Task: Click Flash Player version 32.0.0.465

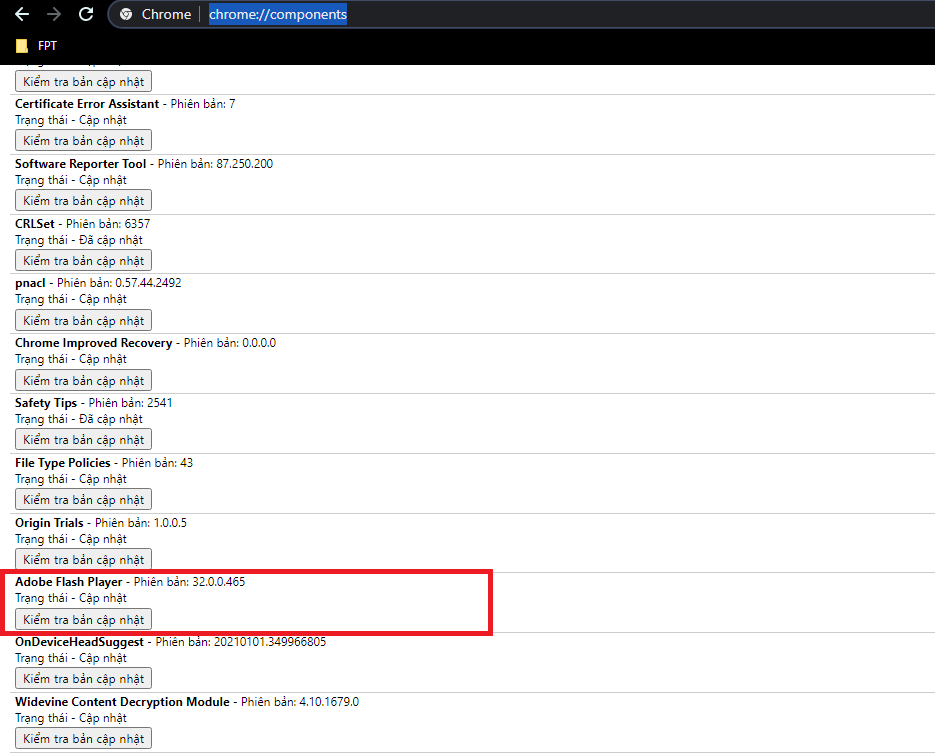Action: (219, 582)
